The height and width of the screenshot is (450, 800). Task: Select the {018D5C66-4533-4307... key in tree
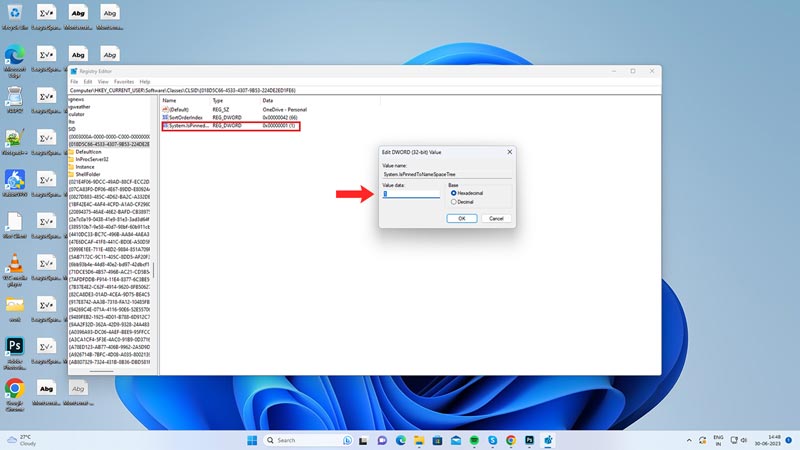pos(109,144)
